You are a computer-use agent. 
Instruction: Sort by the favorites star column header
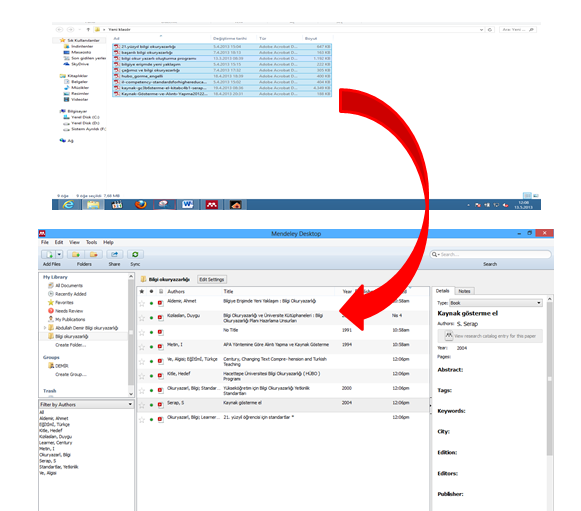click(142, 292)
